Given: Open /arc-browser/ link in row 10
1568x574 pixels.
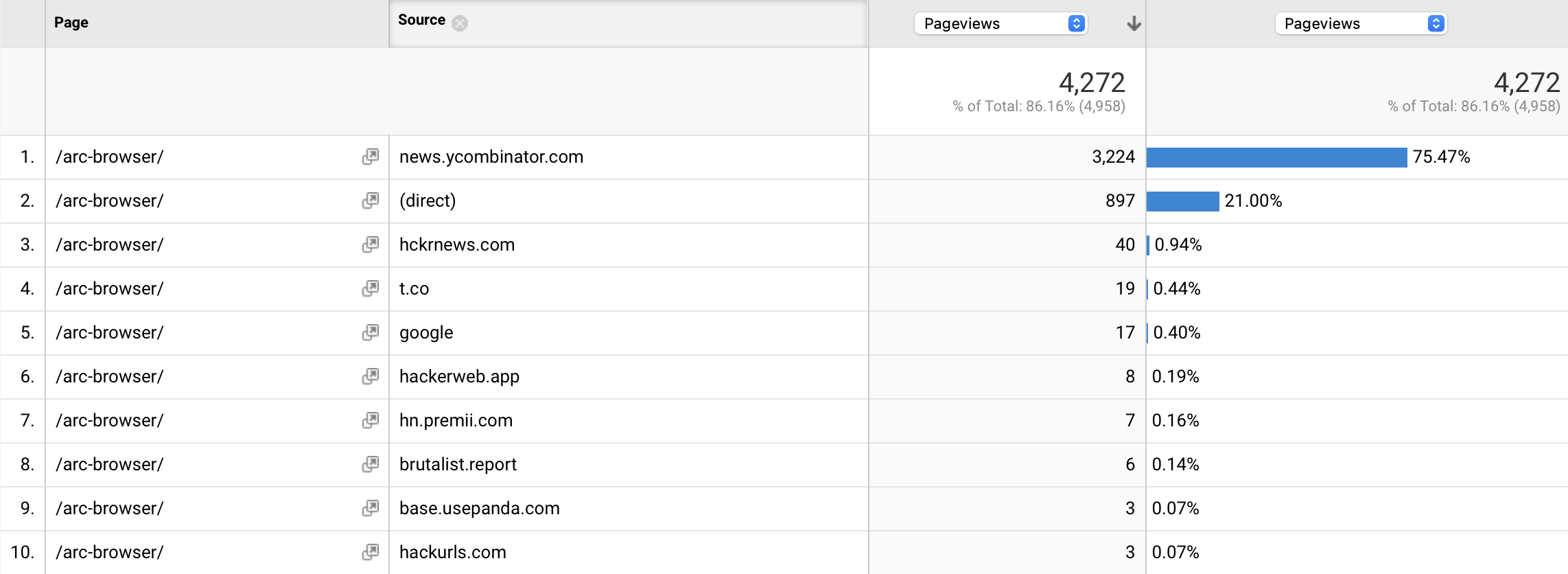Looking at the screenshot, I should click(x=110, y=552).
